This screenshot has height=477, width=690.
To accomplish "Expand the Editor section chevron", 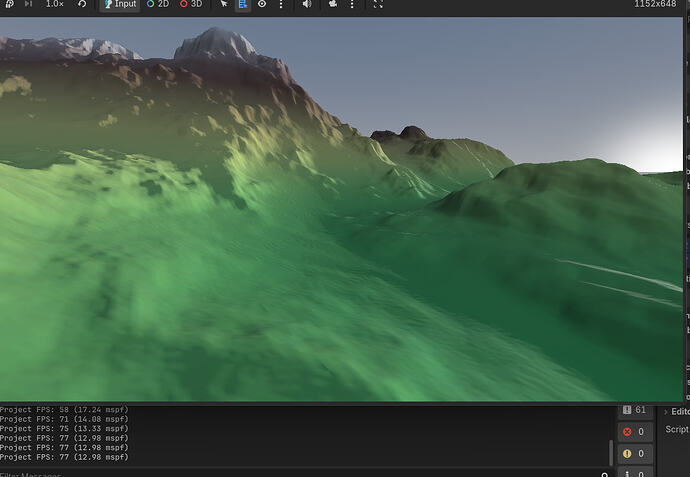I will coord(665,412).
